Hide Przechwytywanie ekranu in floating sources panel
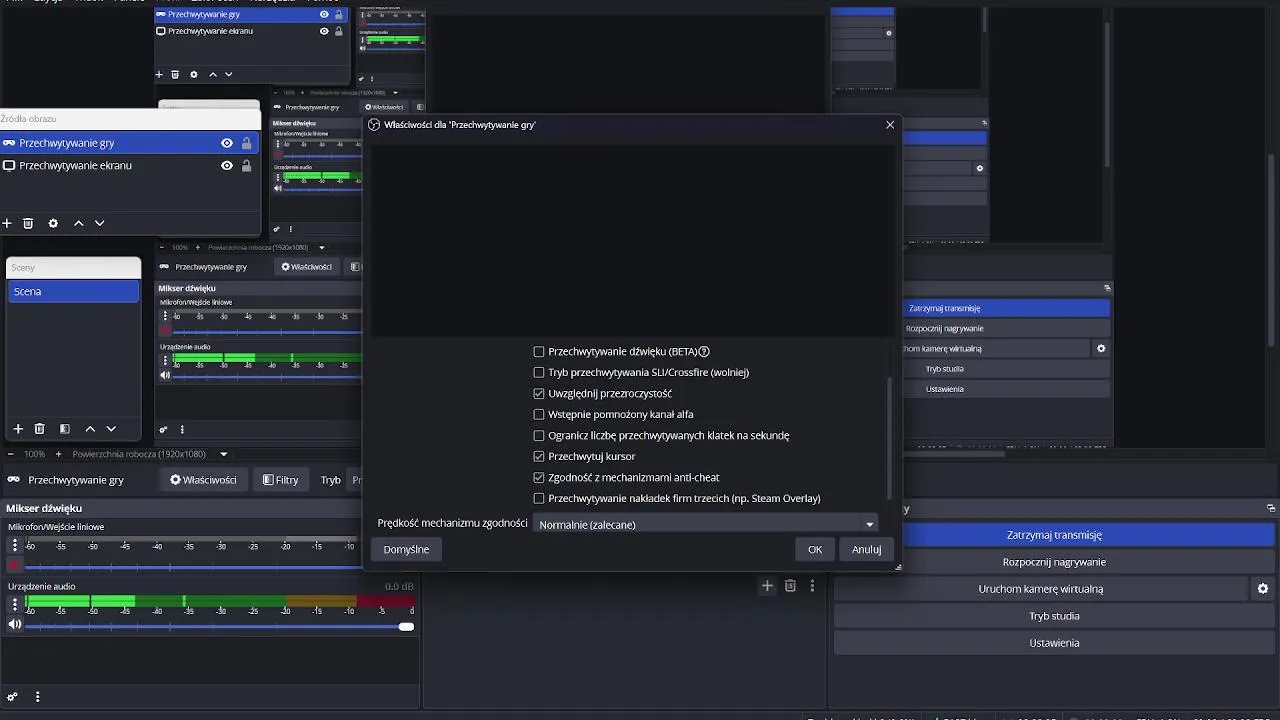 tap(227, 165)
